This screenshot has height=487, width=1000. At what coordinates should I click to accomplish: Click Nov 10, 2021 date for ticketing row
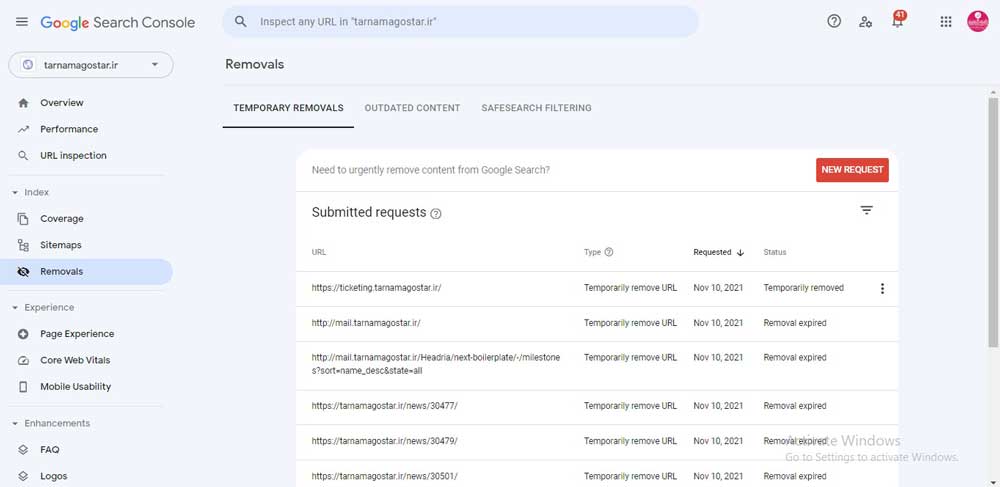click(718, 288)
